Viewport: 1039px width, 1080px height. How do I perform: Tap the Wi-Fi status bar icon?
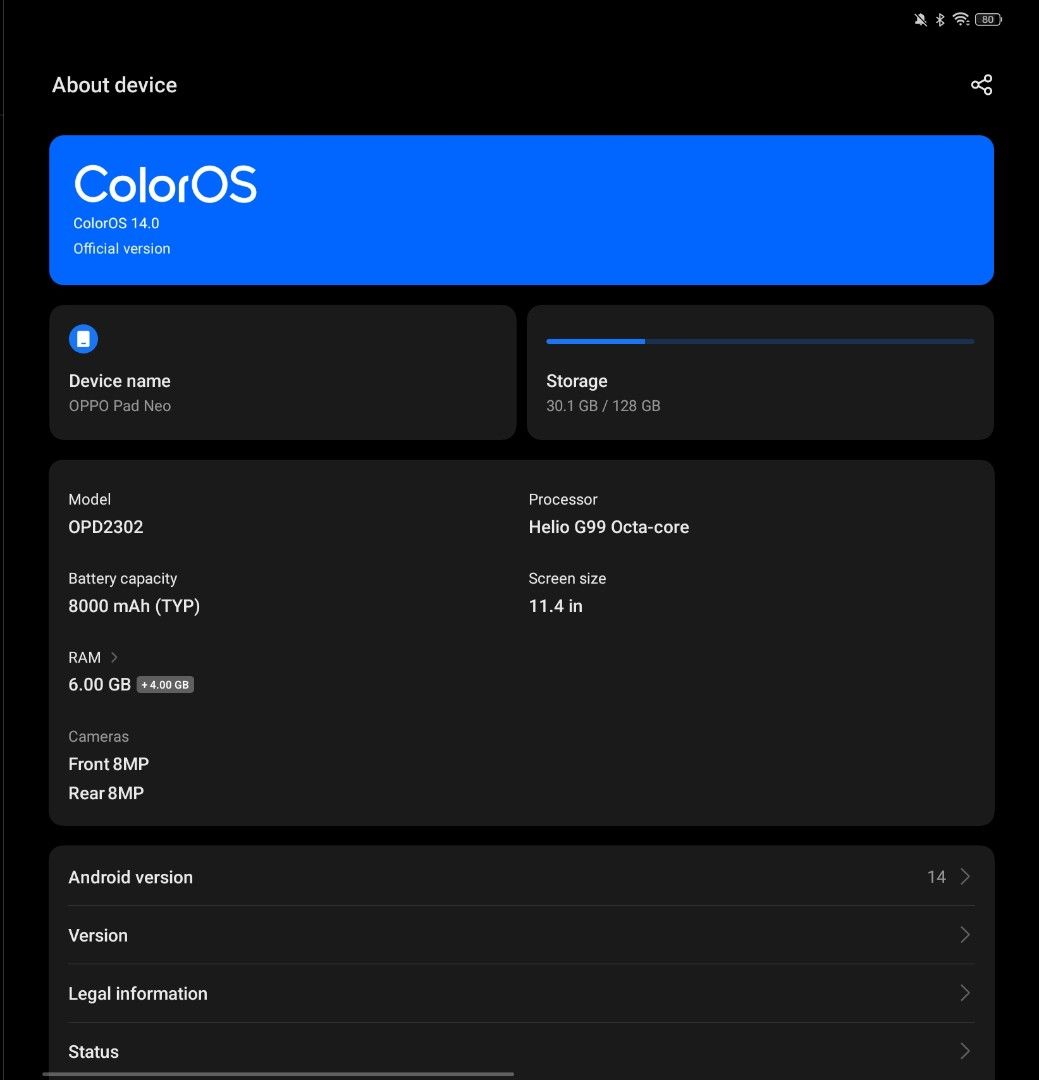(960, 20)
